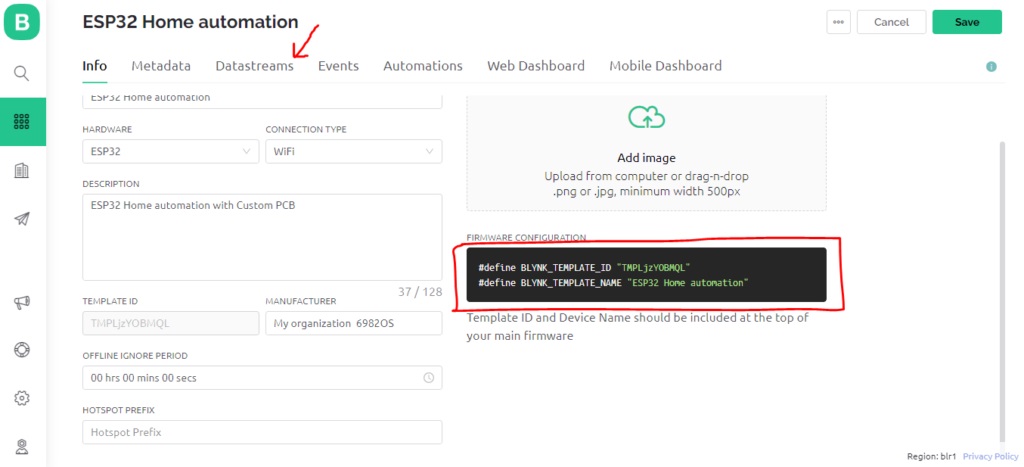1024x467 pixels.
Task: Click the paper plane icon
Action: tap(22, 219)
